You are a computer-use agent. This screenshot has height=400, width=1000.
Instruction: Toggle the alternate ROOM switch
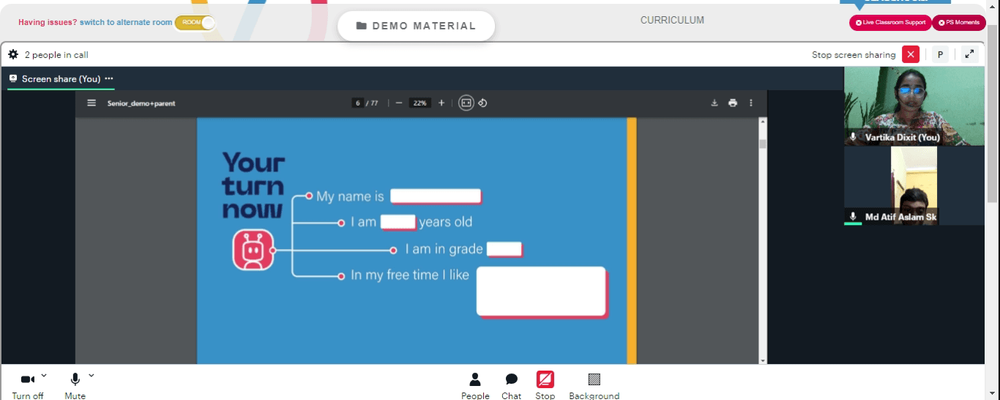195,22
